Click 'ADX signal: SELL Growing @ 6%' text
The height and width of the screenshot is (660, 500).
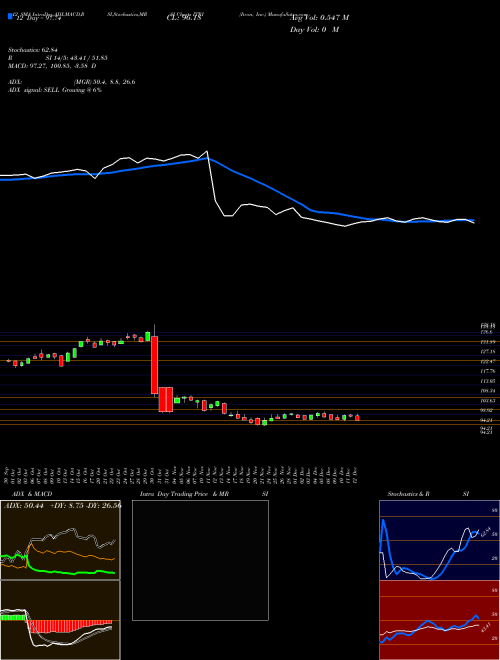[55, 90]
